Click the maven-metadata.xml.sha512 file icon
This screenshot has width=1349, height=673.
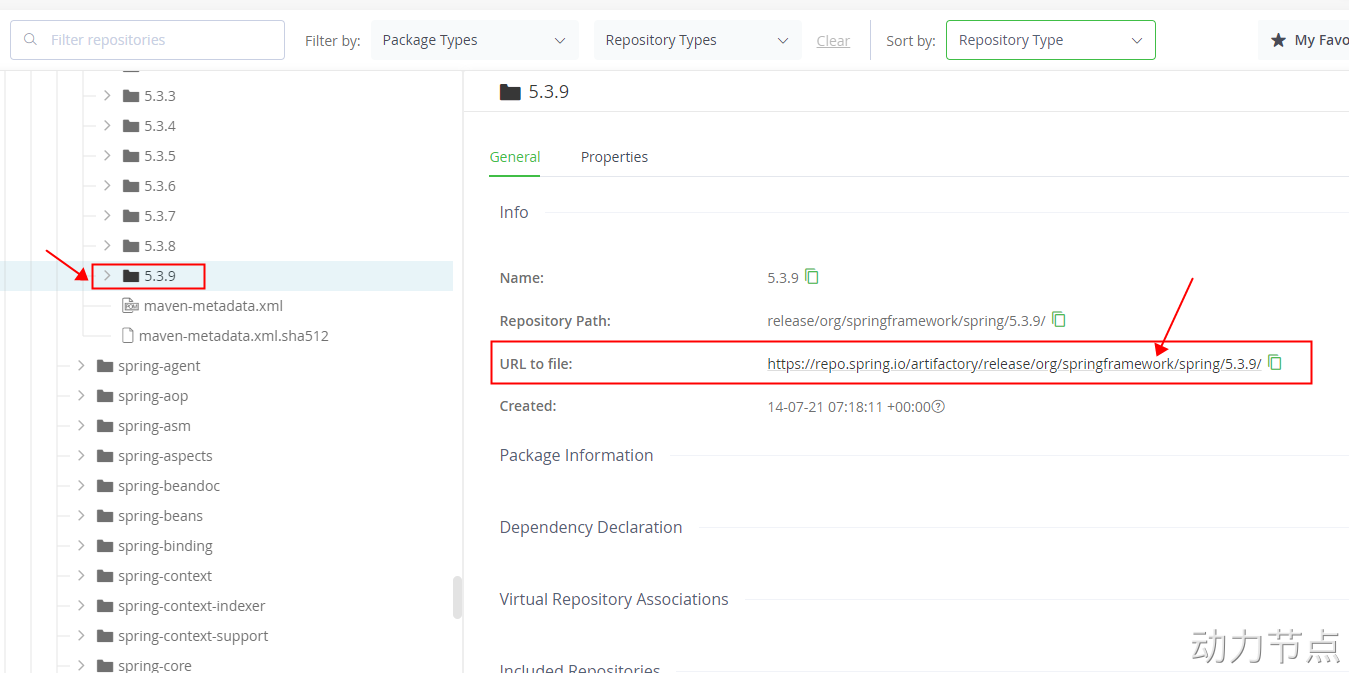click(x=127, y=336)
